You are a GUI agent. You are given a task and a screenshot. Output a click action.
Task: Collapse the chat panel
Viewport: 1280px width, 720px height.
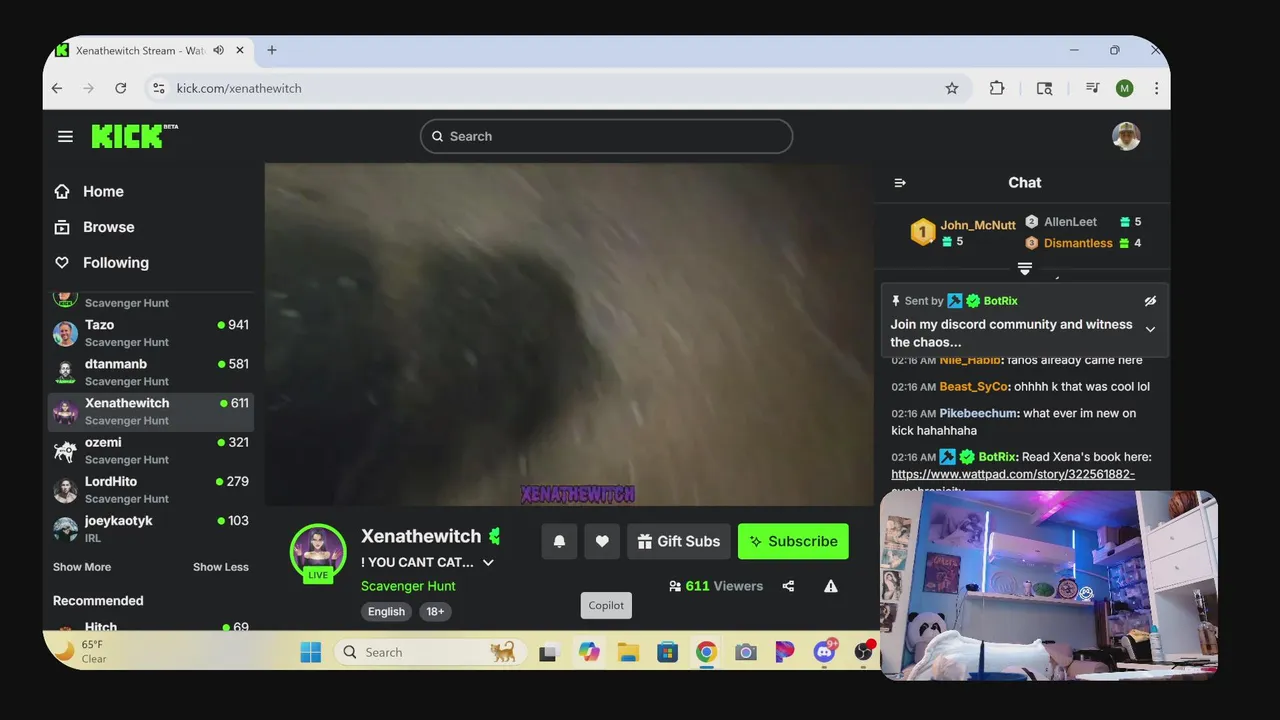[x=900, y=183]
